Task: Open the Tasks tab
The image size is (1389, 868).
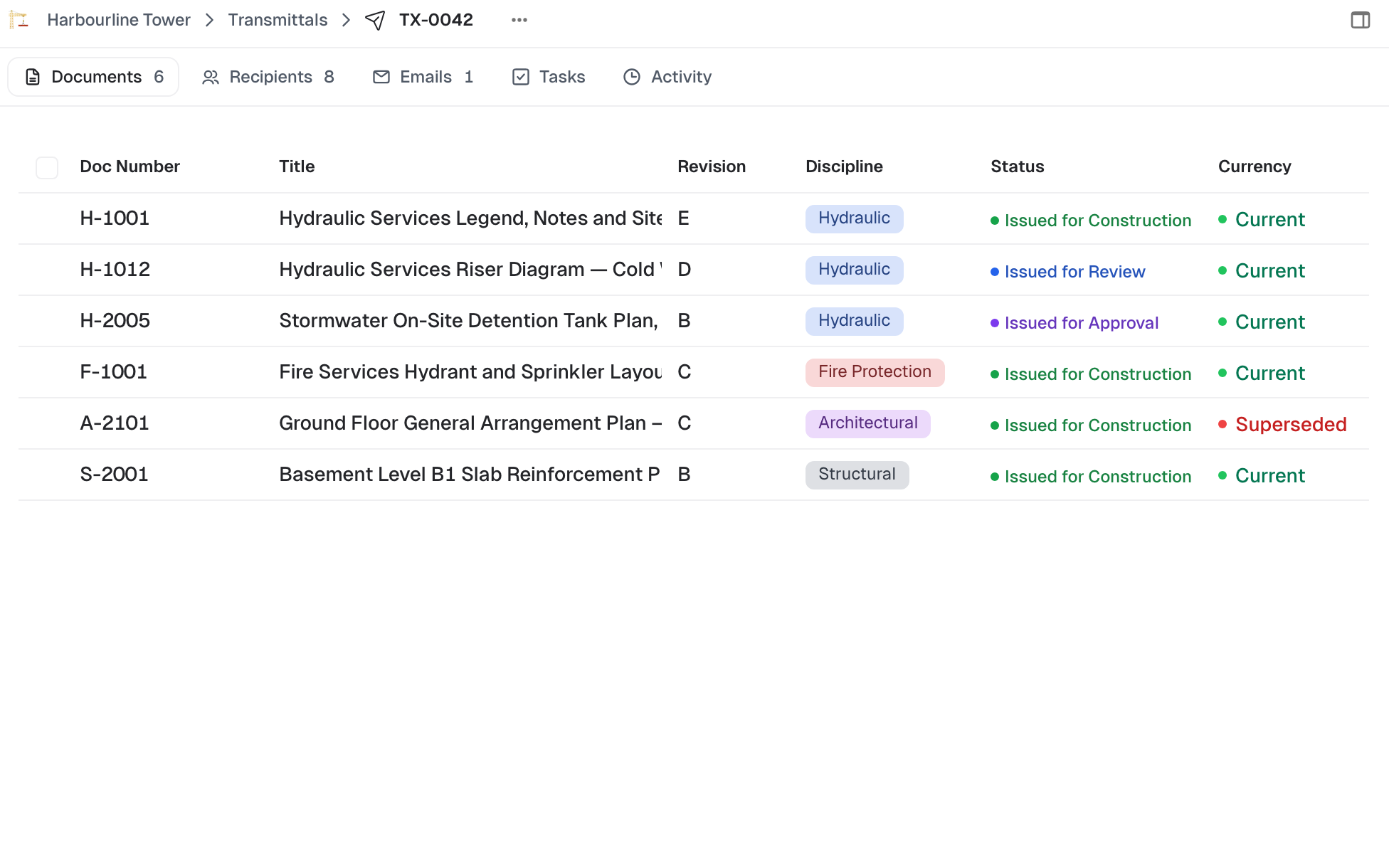Action: coord(549,77)
